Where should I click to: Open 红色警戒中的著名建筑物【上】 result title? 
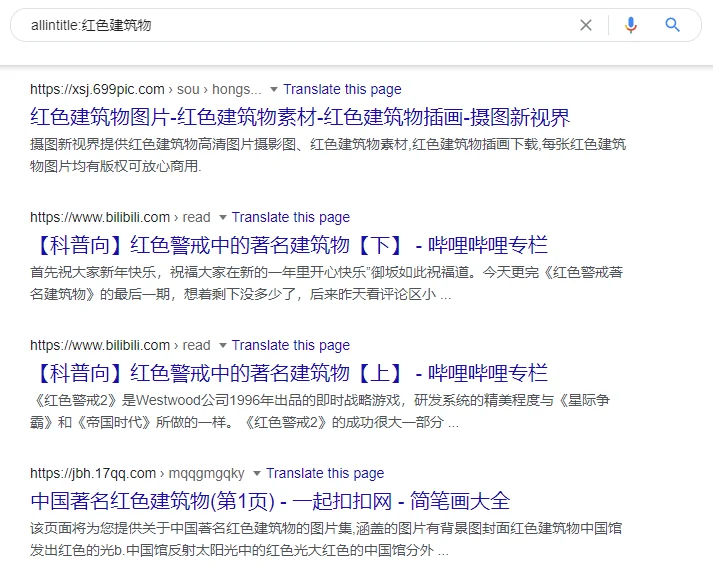(x=289, y=373)
